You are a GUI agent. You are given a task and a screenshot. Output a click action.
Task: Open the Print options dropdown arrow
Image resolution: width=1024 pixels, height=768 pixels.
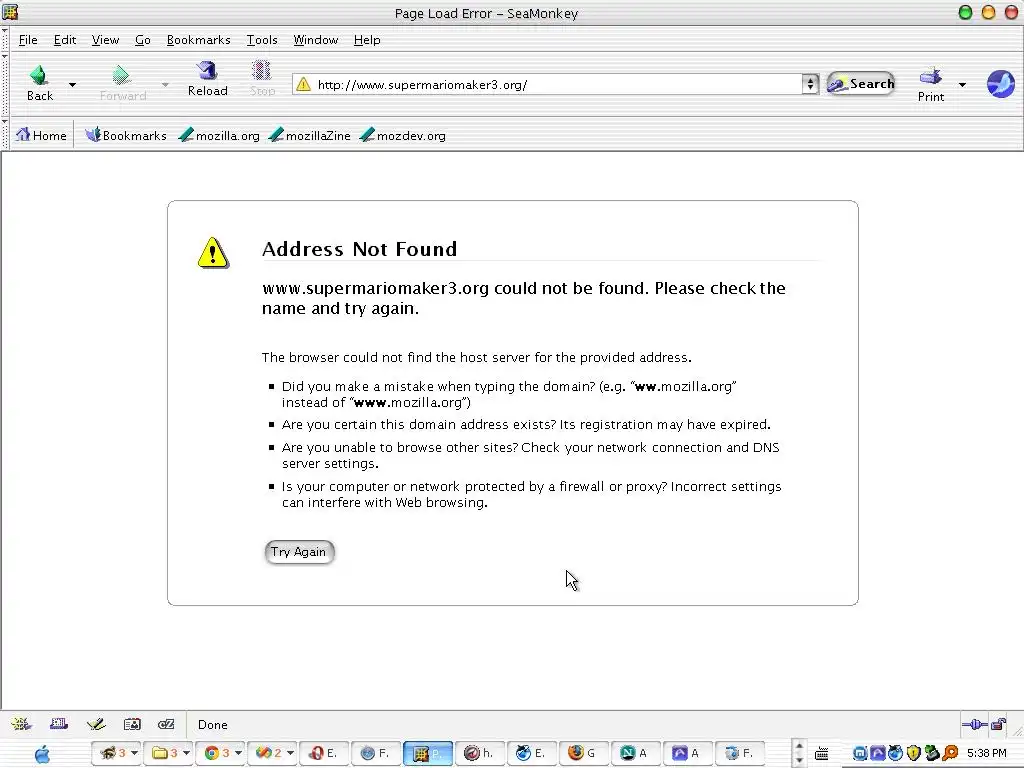[962, 84]
